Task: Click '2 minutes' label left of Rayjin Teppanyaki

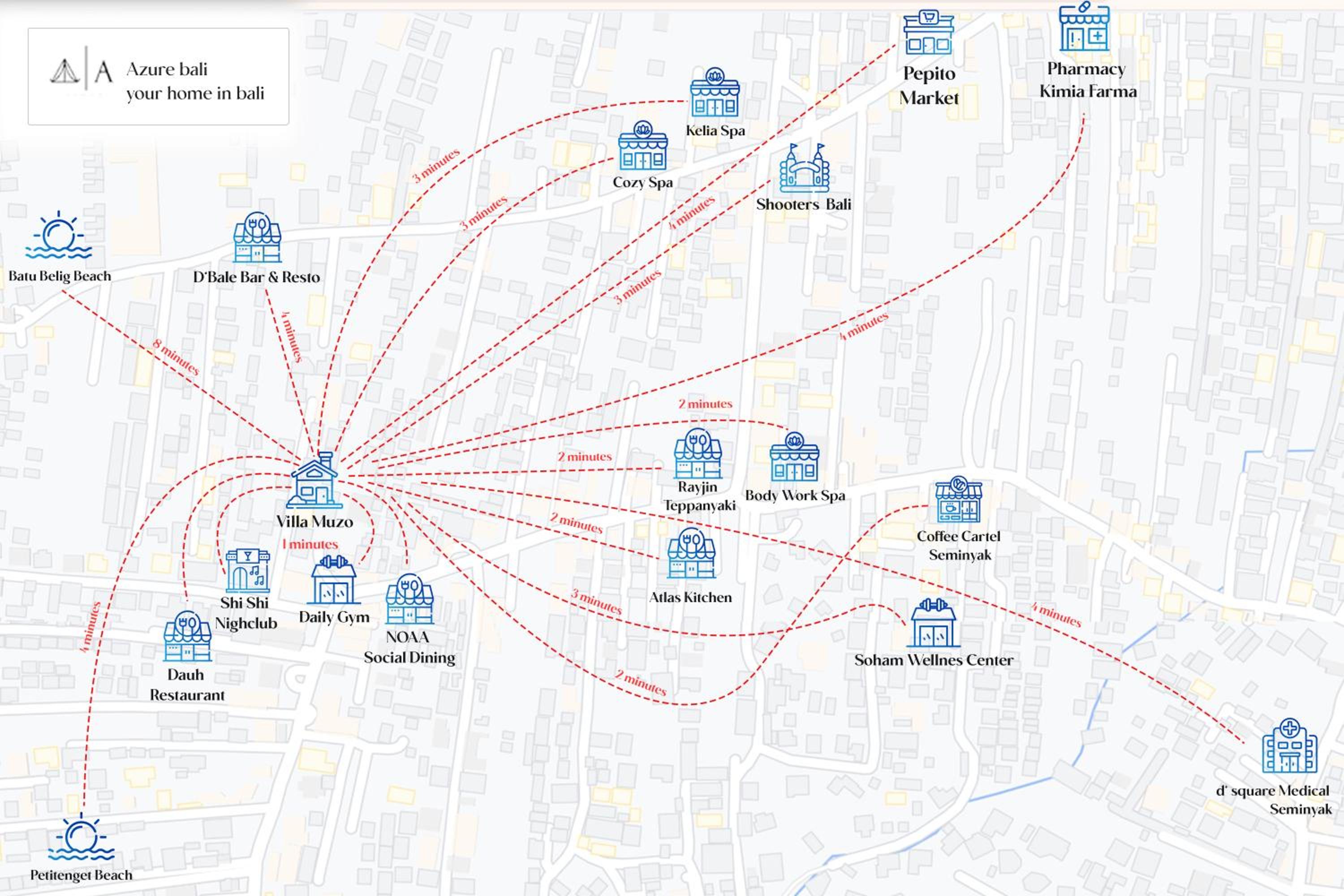Action: [585, 457]
